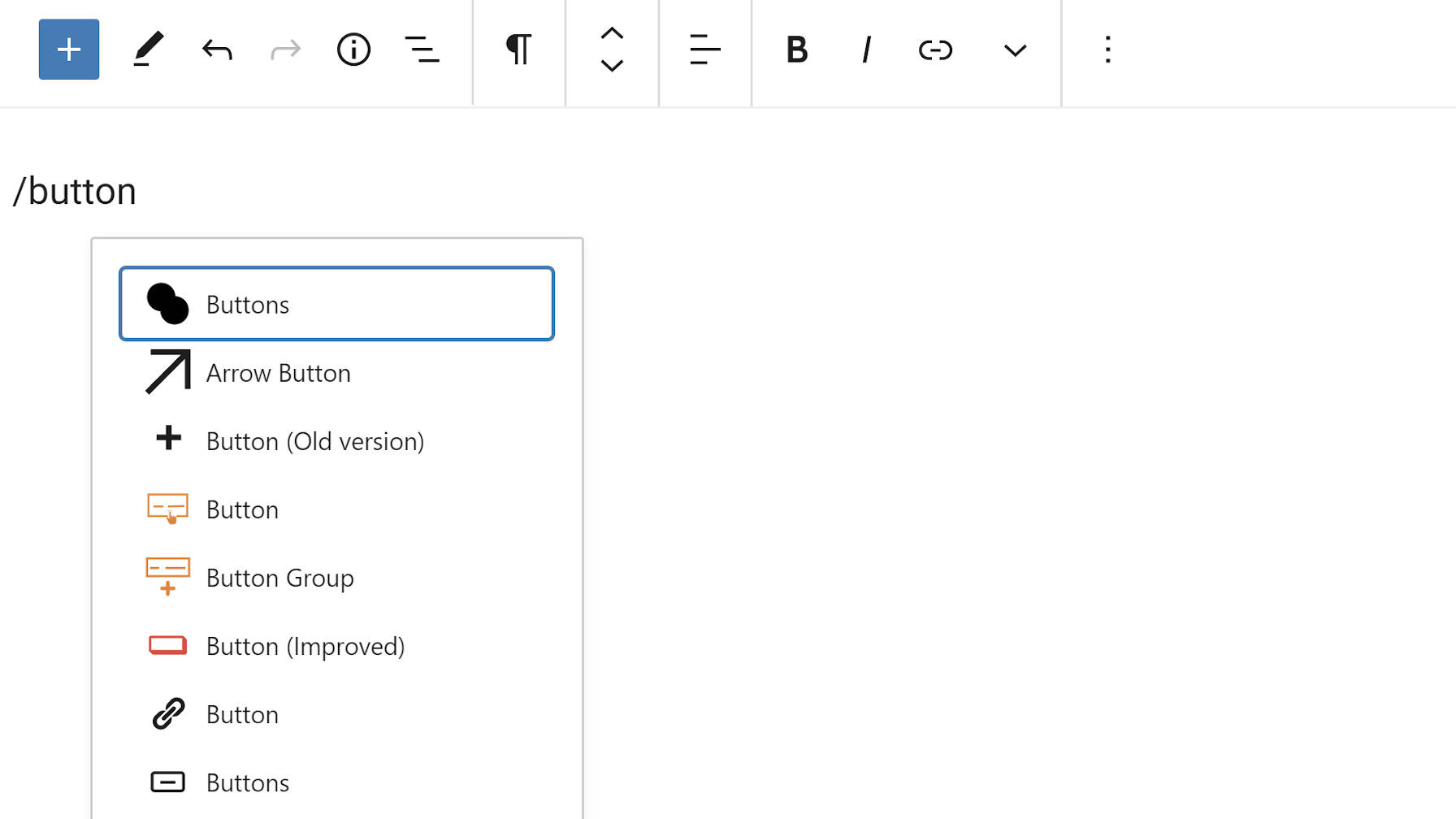The height and width of the screenshot is (819, 1456).
Task: Undo the last change
Action: pyautogui.click(x=217, y=50)
